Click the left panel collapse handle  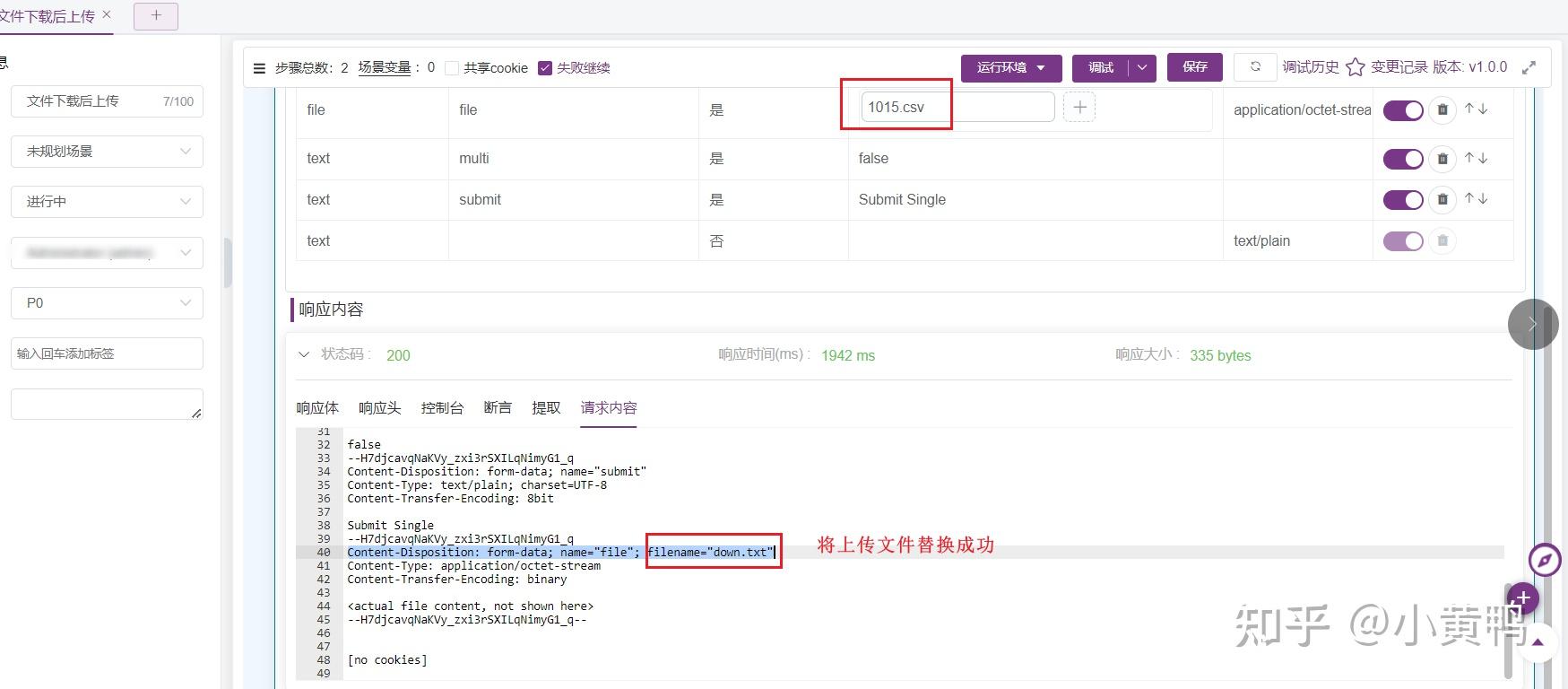(228, 262)
